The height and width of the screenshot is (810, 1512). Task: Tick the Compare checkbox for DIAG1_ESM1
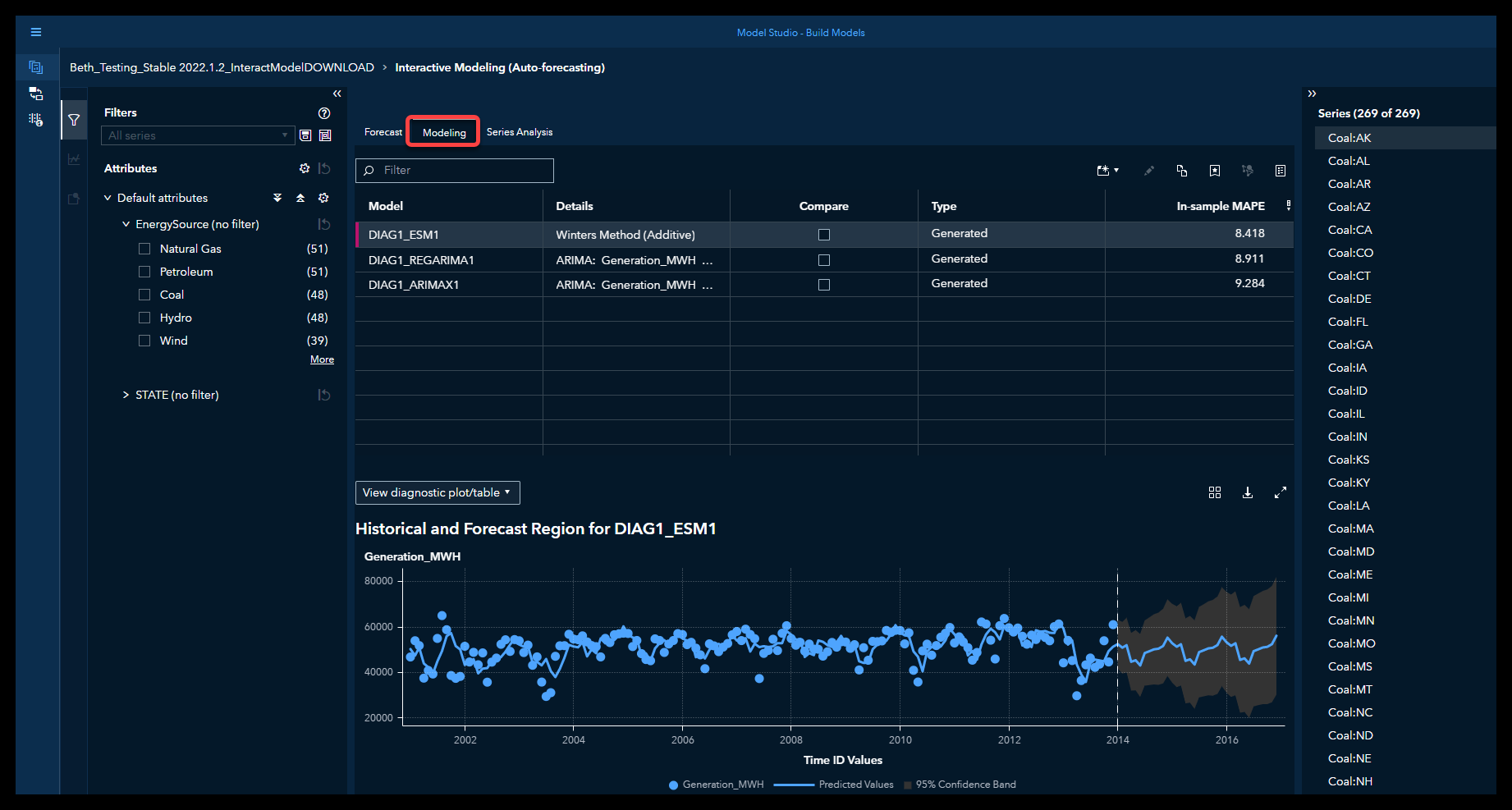coord(824,235)
